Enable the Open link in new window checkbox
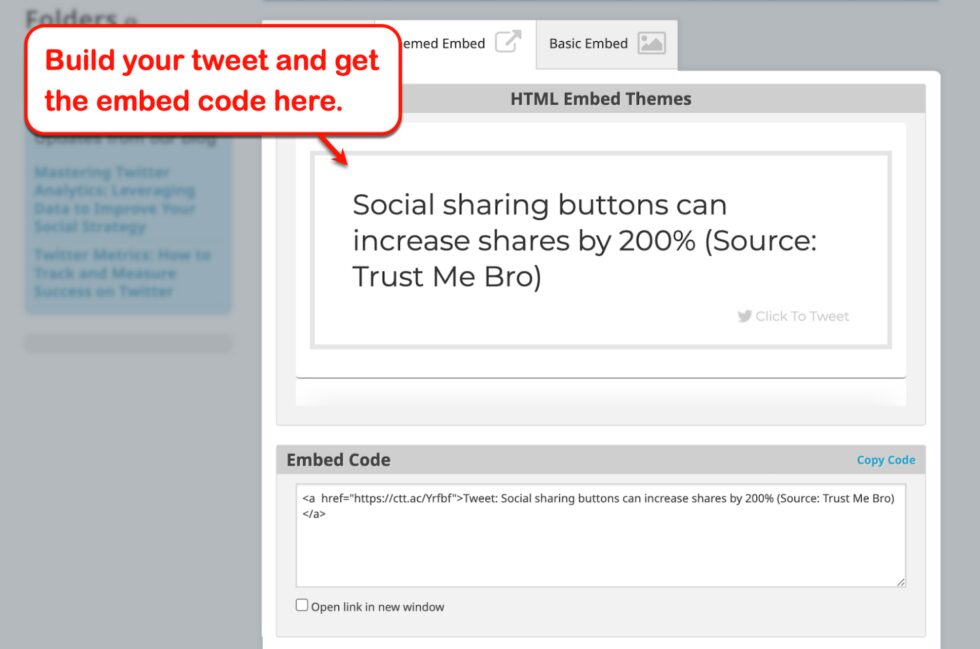 click(x=301, y=605)
